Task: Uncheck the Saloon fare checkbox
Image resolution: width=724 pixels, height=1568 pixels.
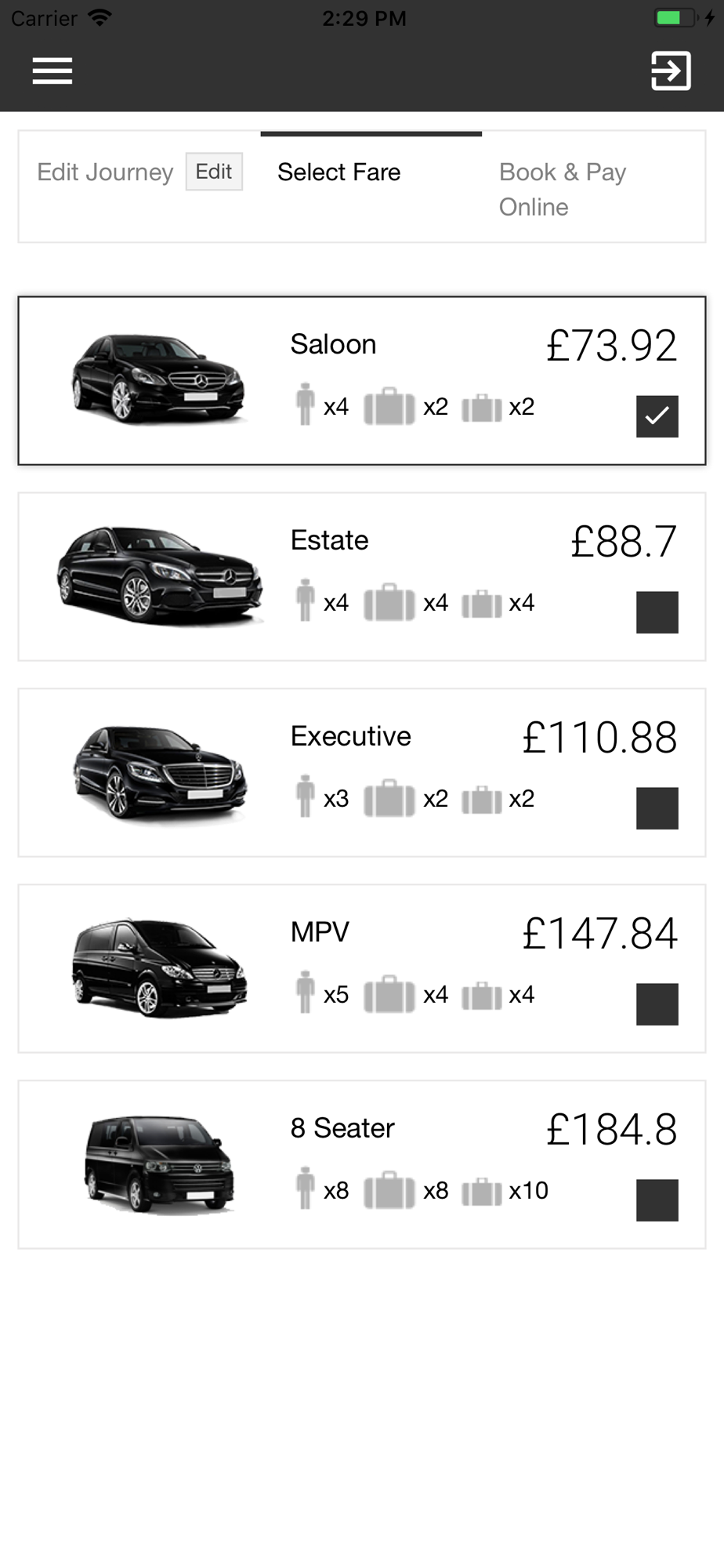Action: pos(657,416)
